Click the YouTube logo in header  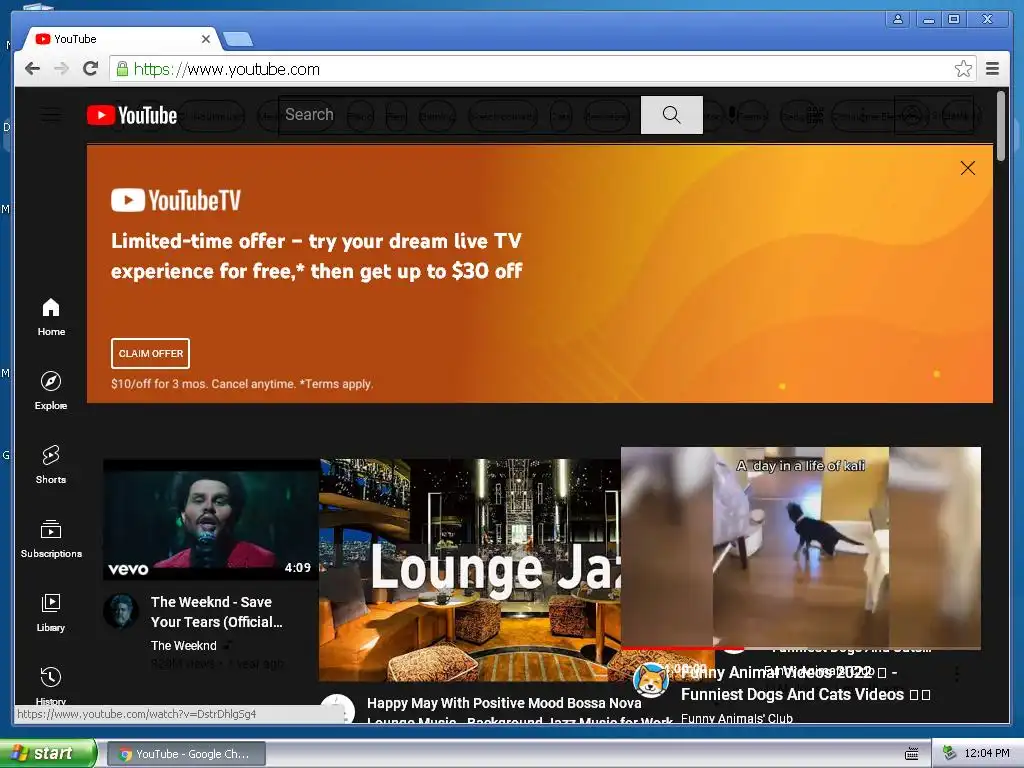tap(132, 116)
